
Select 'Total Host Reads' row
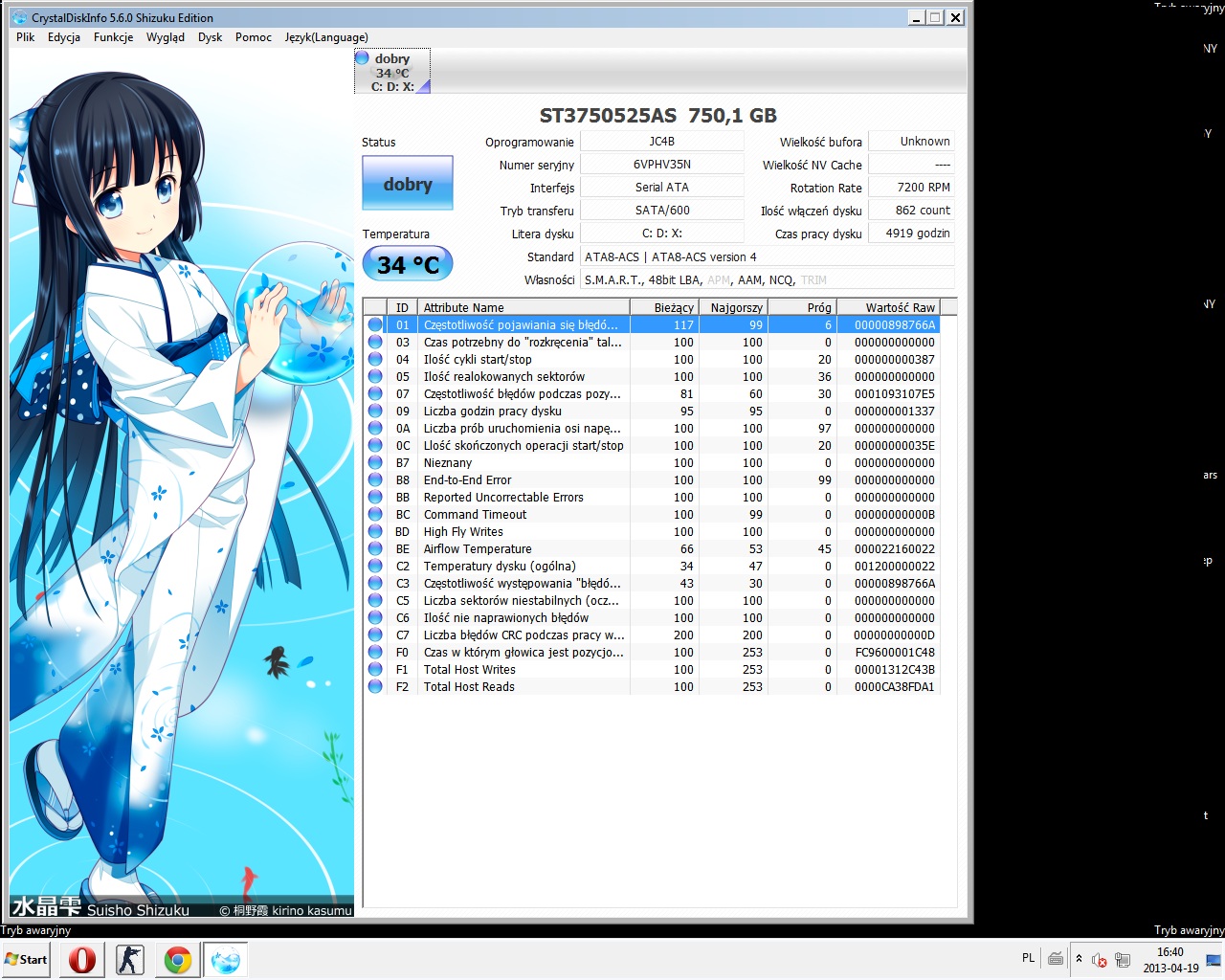(x=652, y=687)
